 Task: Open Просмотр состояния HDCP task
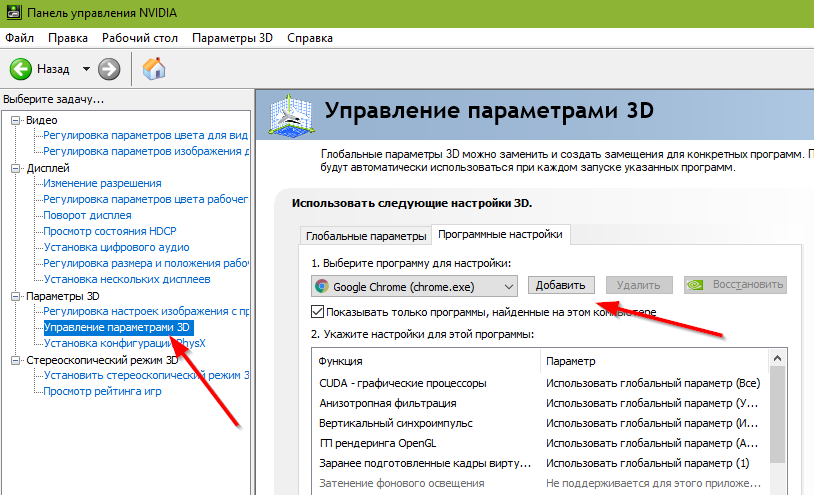(110, 231)
